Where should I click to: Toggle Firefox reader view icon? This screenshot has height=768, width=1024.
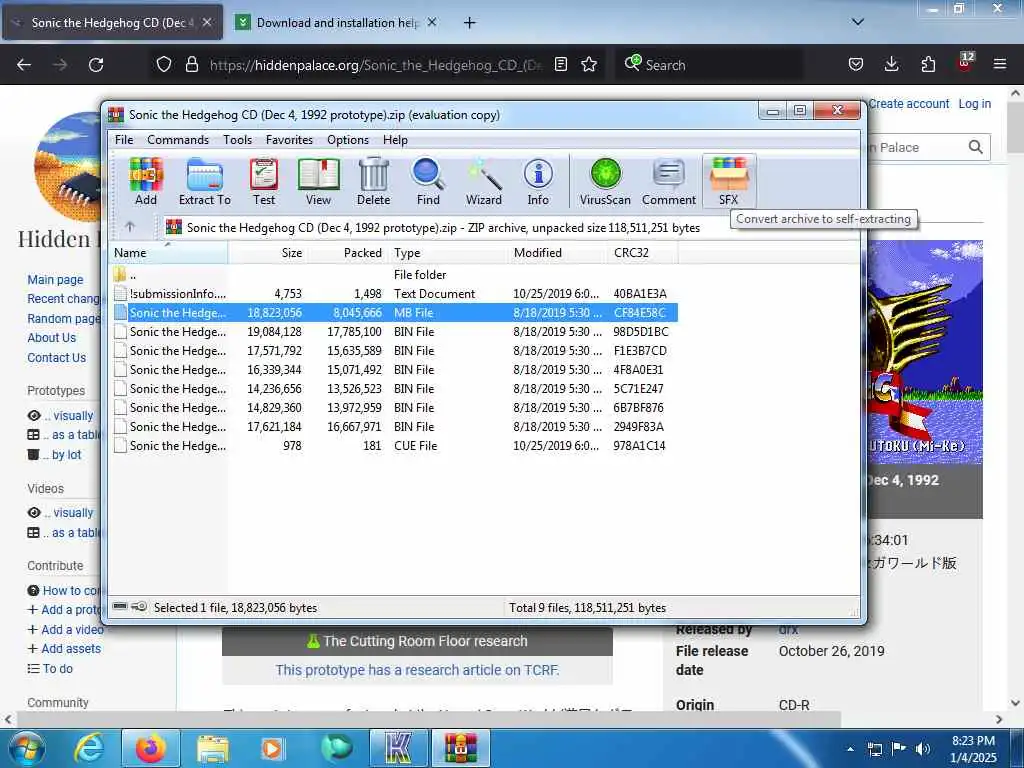[x=560, y=64]
